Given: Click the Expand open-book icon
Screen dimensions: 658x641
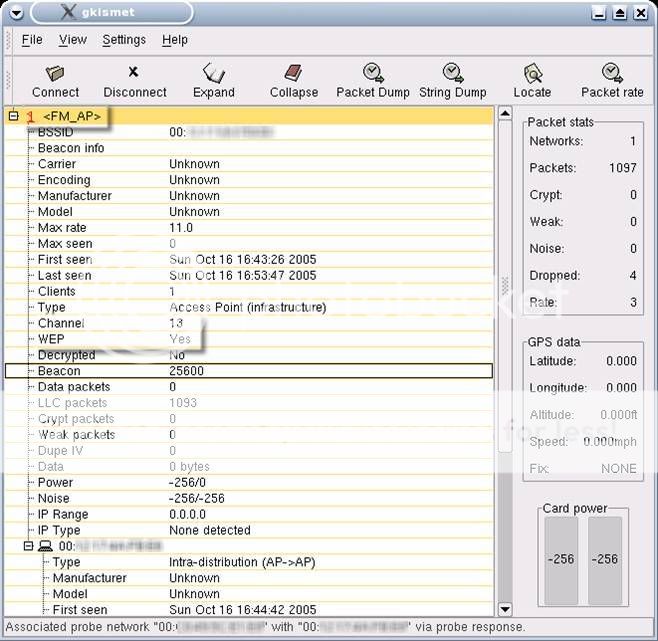Looking at the screenshot, I should pyautogui.click(x=214, y=73).
